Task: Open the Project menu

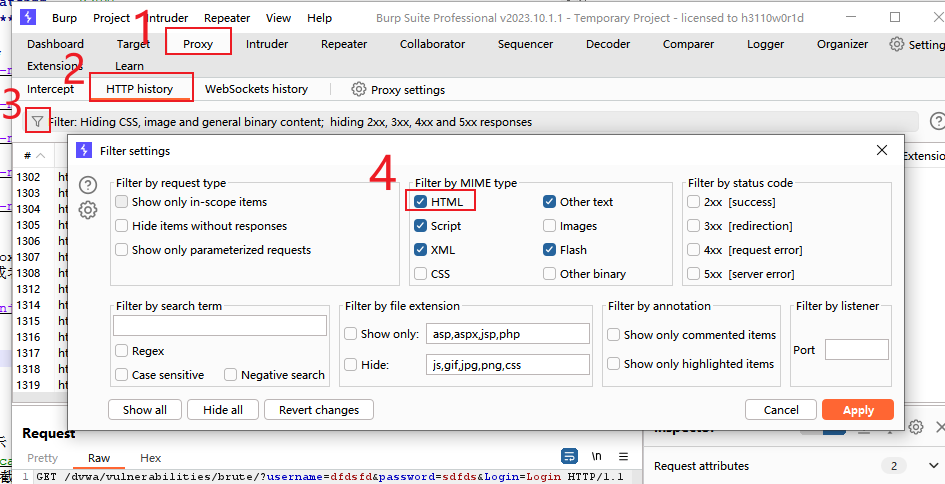Action: click(111, 18)
